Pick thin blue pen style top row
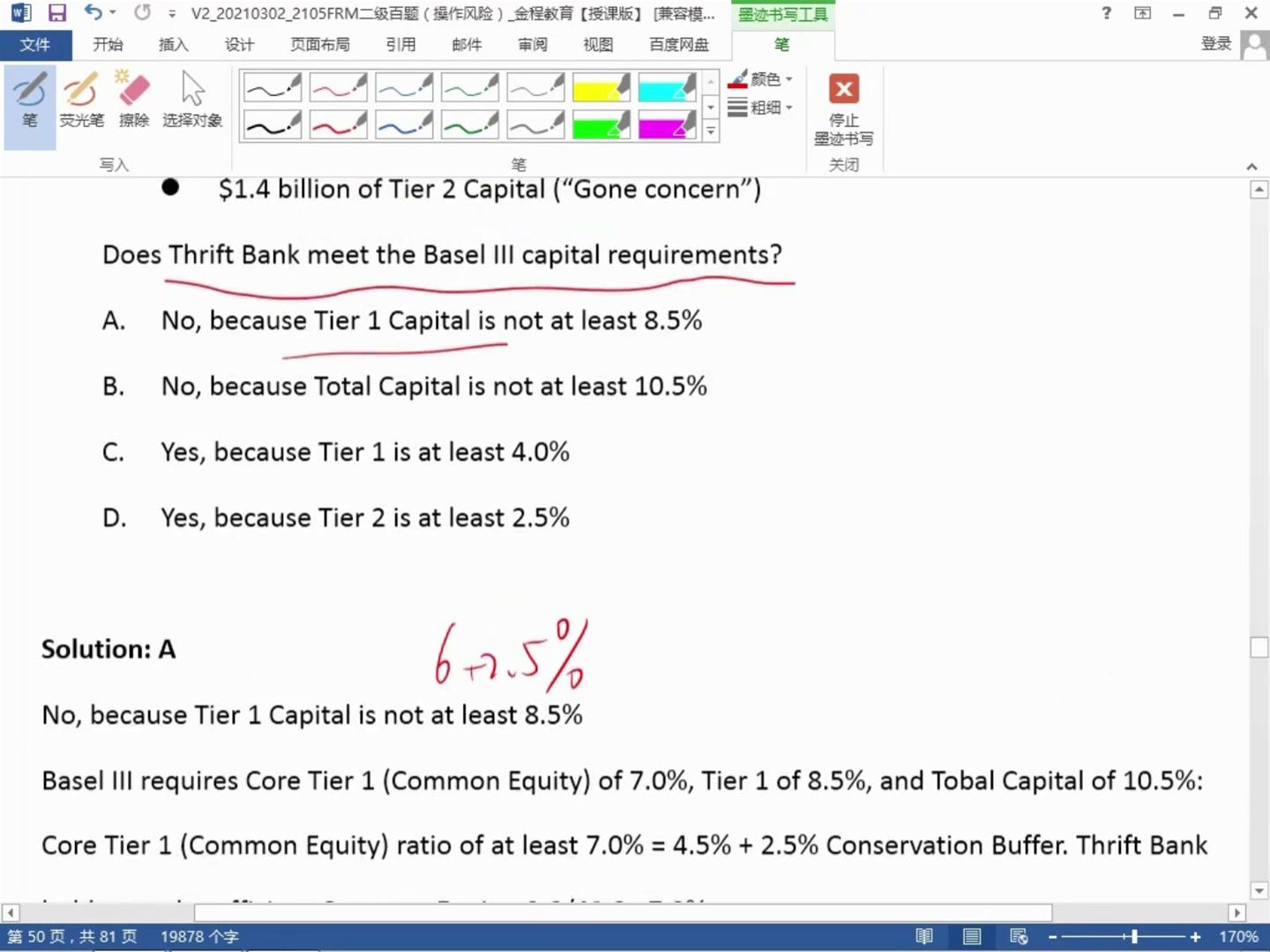 (x=404, y=88)
